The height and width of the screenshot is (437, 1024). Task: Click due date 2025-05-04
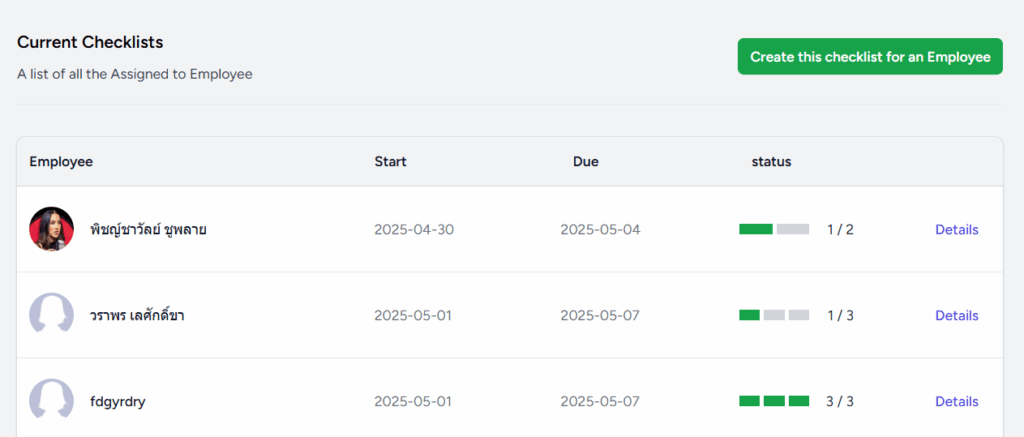(x=600, y=229)
